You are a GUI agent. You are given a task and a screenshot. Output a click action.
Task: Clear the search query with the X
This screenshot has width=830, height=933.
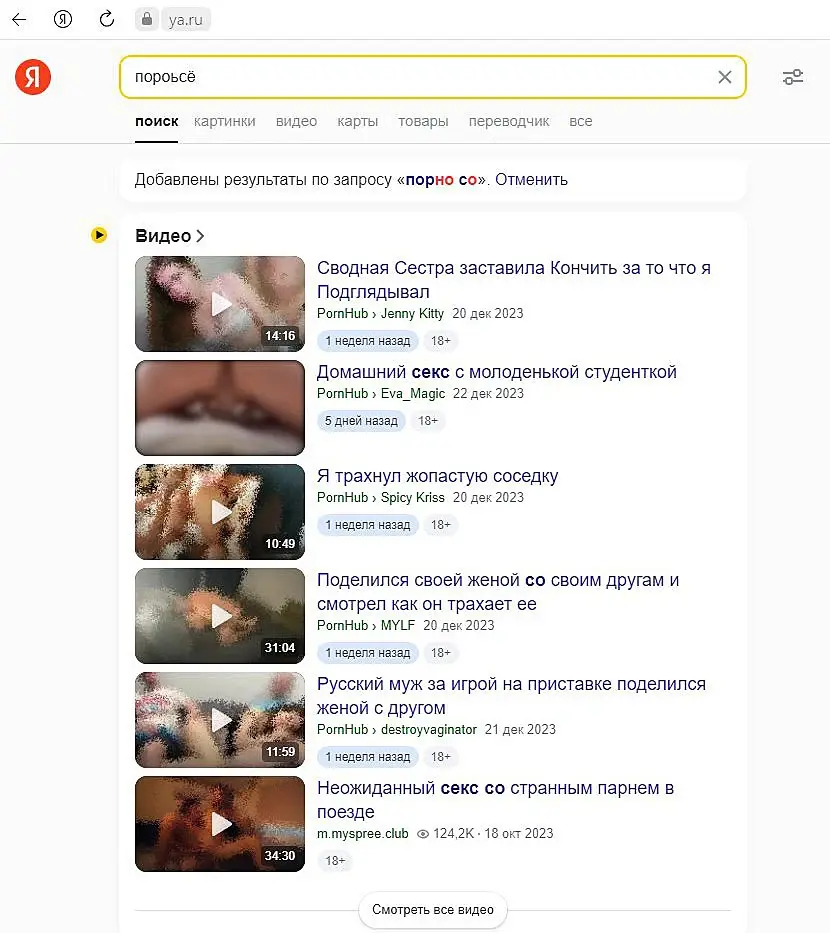[x=725, y=77]
